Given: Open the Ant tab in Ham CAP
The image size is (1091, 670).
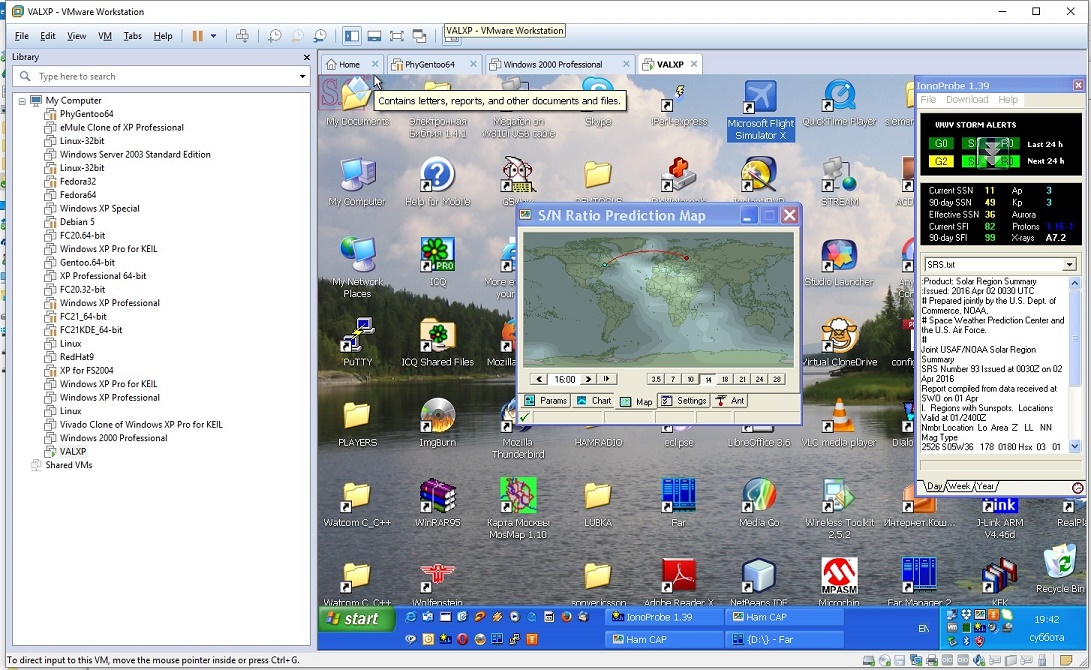Looking at the screenshot, I should [731, 401].
